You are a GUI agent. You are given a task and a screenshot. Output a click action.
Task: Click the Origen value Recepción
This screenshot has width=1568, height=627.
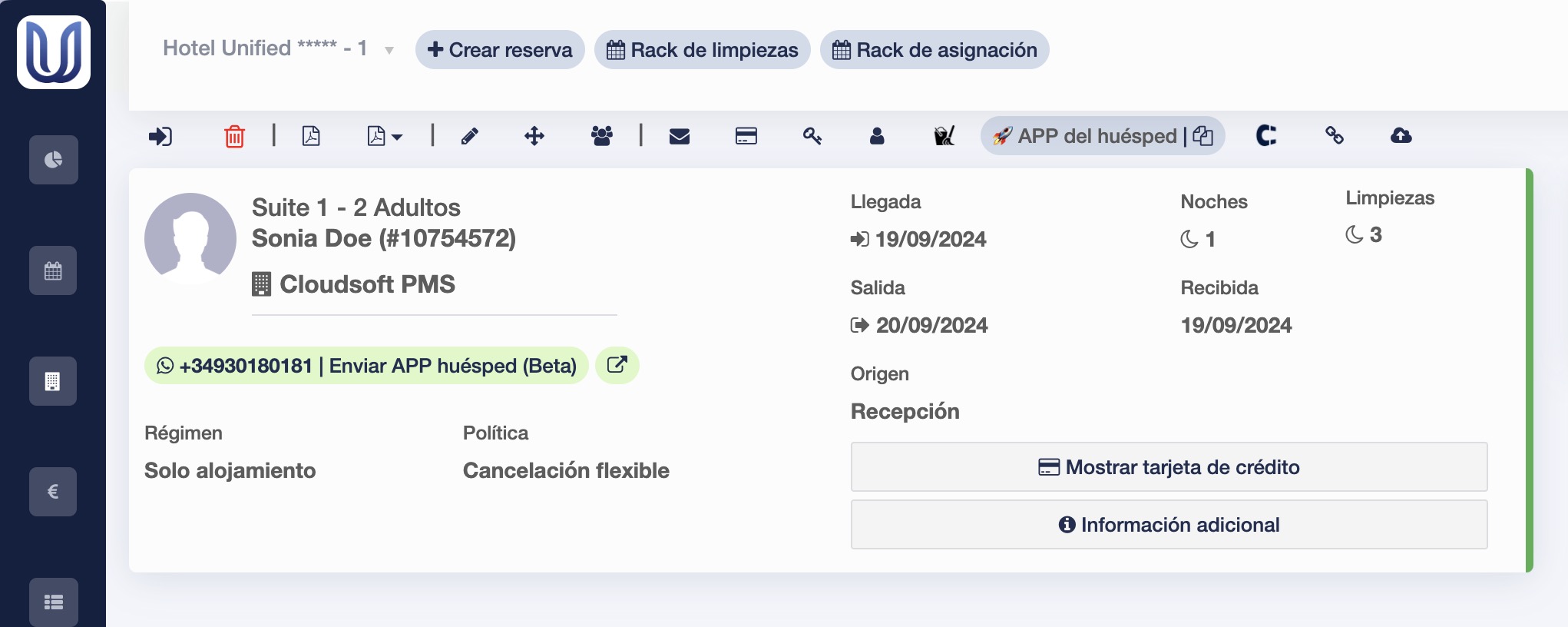pos(905,411)
